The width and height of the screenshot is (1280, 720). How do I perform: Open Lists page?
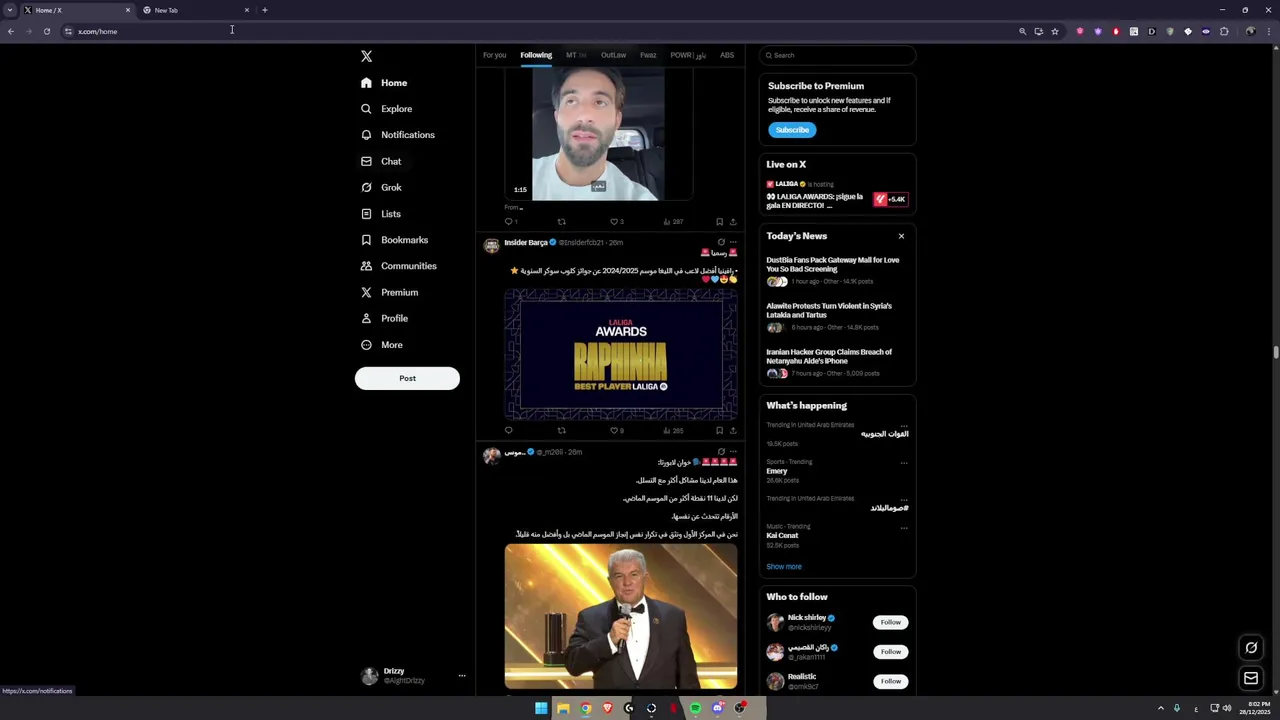381,214
